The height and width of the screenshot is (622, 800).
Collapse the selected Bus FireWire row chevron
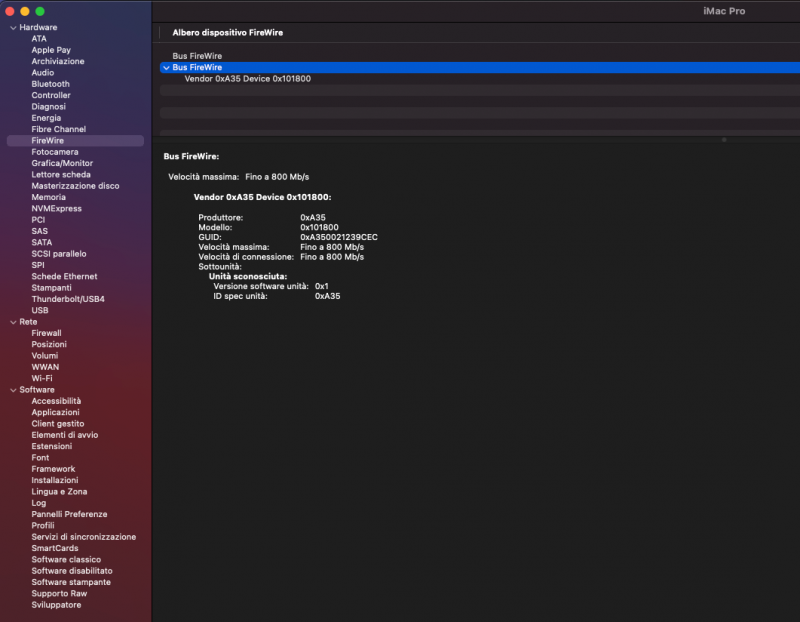click(x=166, y=67)
